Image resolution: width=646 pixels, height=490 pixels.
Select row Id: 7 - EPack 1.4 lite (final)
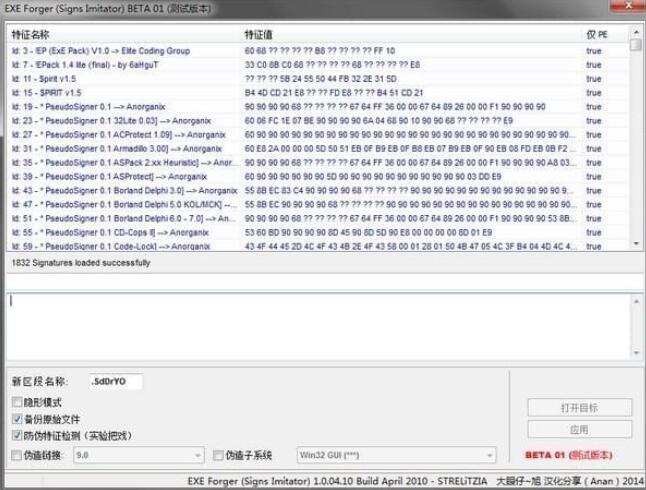[318, 65]
